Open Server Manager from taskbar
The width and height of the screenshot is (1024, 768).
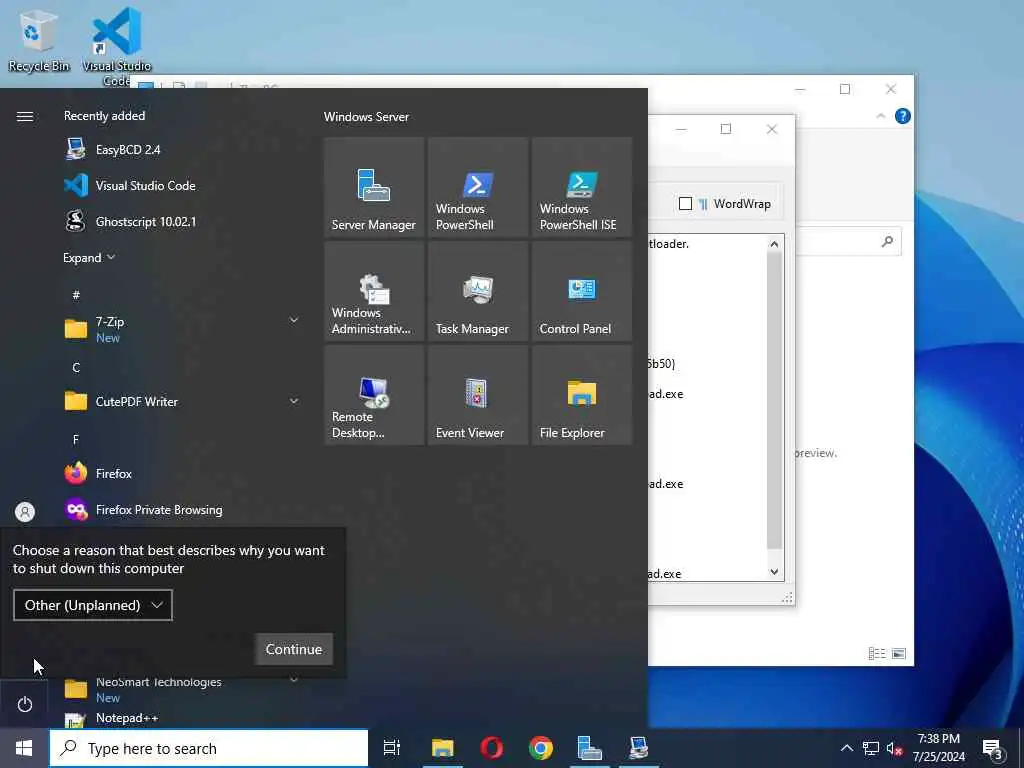tap(590, 748)
